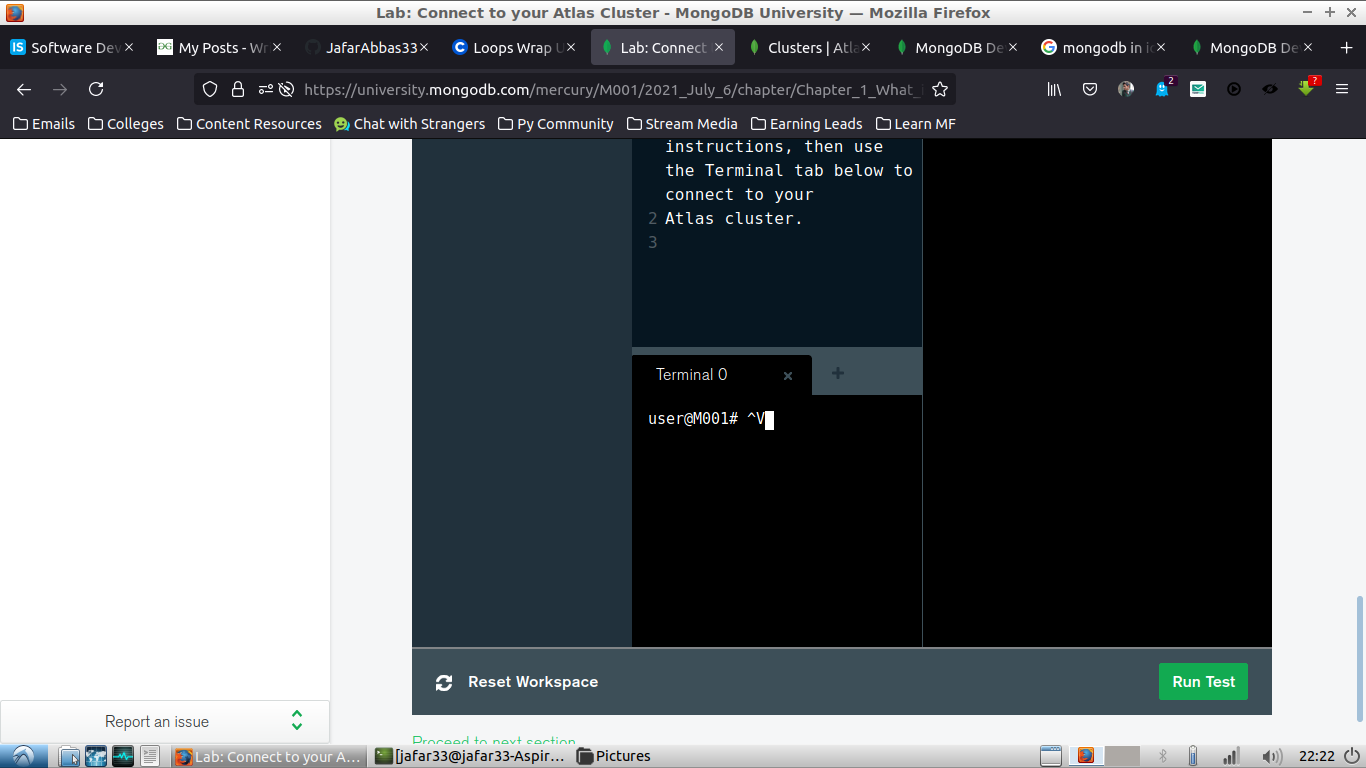Open the Emails bookmark folder
The image size is (1366, 768).
44,124
